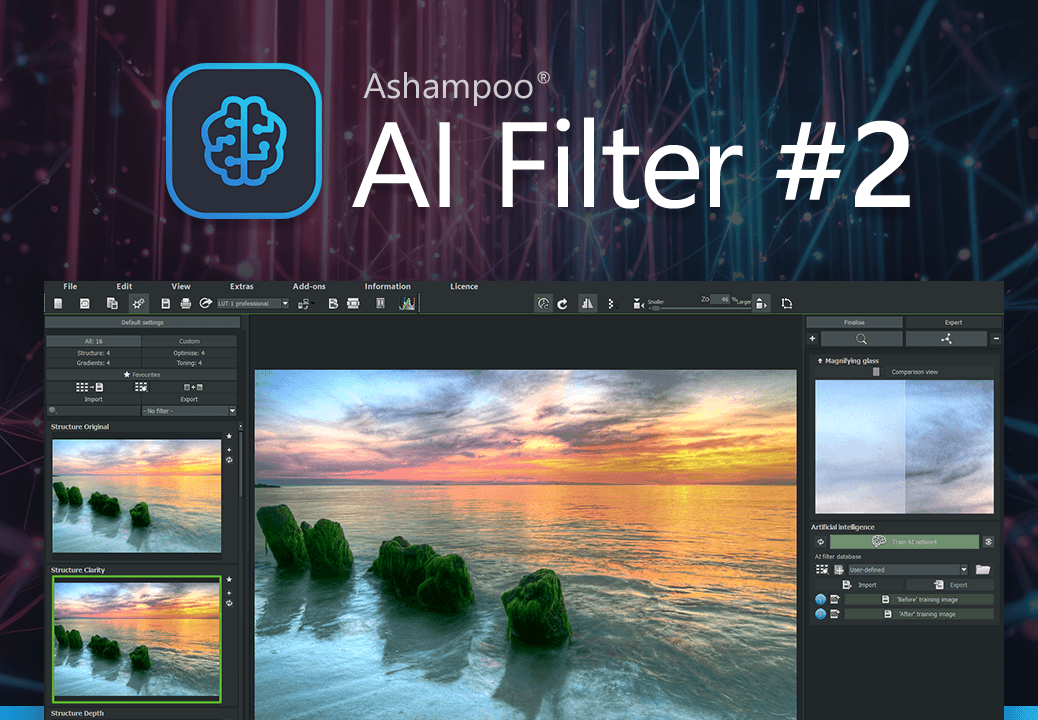Click the save disk toolbar icon

click(165, 304)
